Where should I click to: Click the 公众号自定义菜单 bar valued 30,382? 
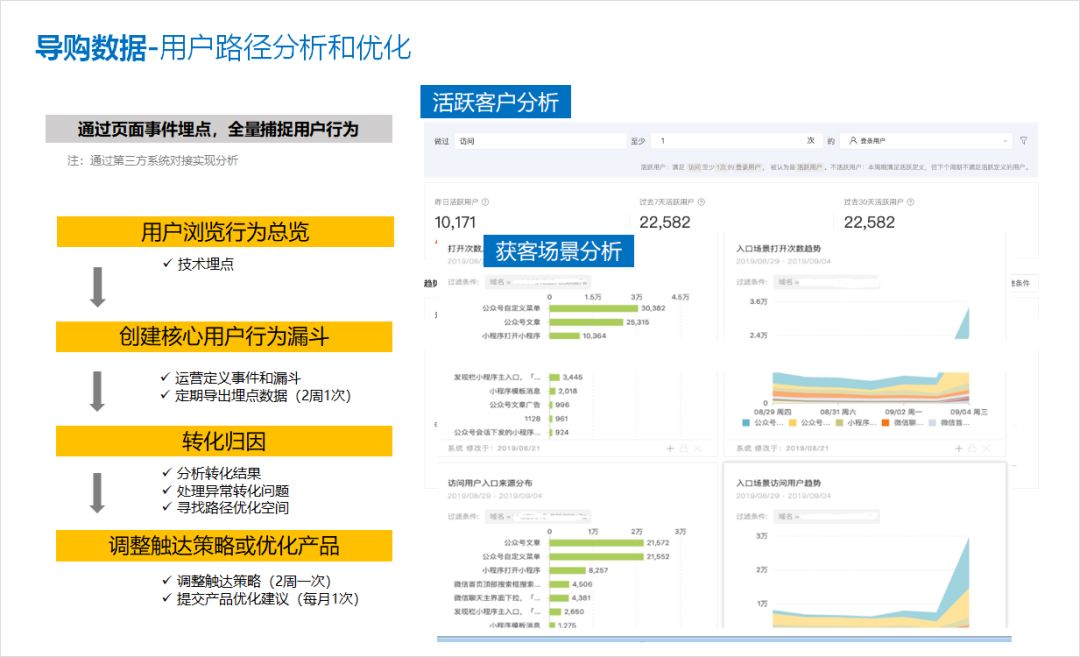(x=594, y=309)
